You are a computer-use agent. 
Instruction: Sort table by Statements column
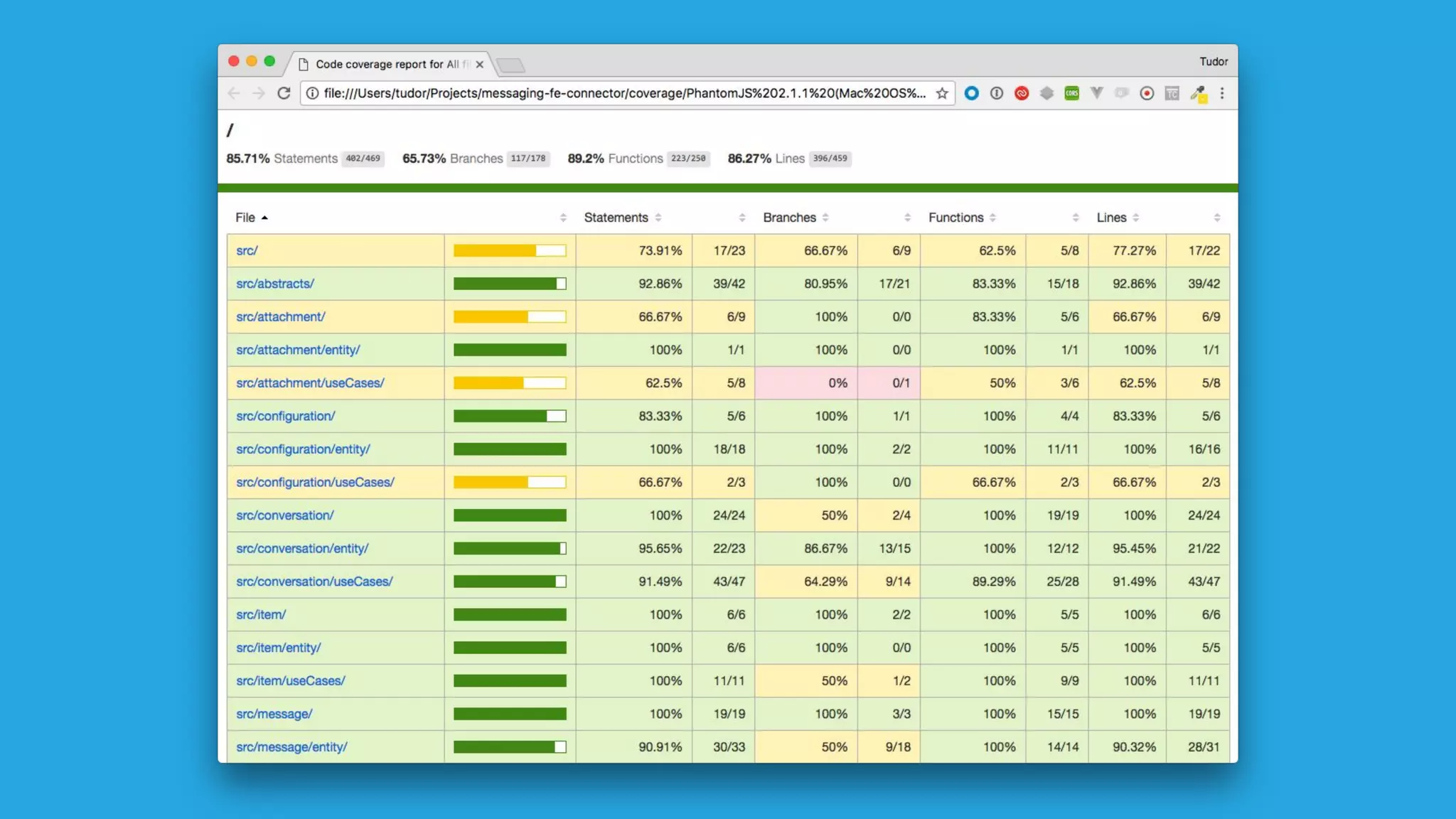pos(616,218)
